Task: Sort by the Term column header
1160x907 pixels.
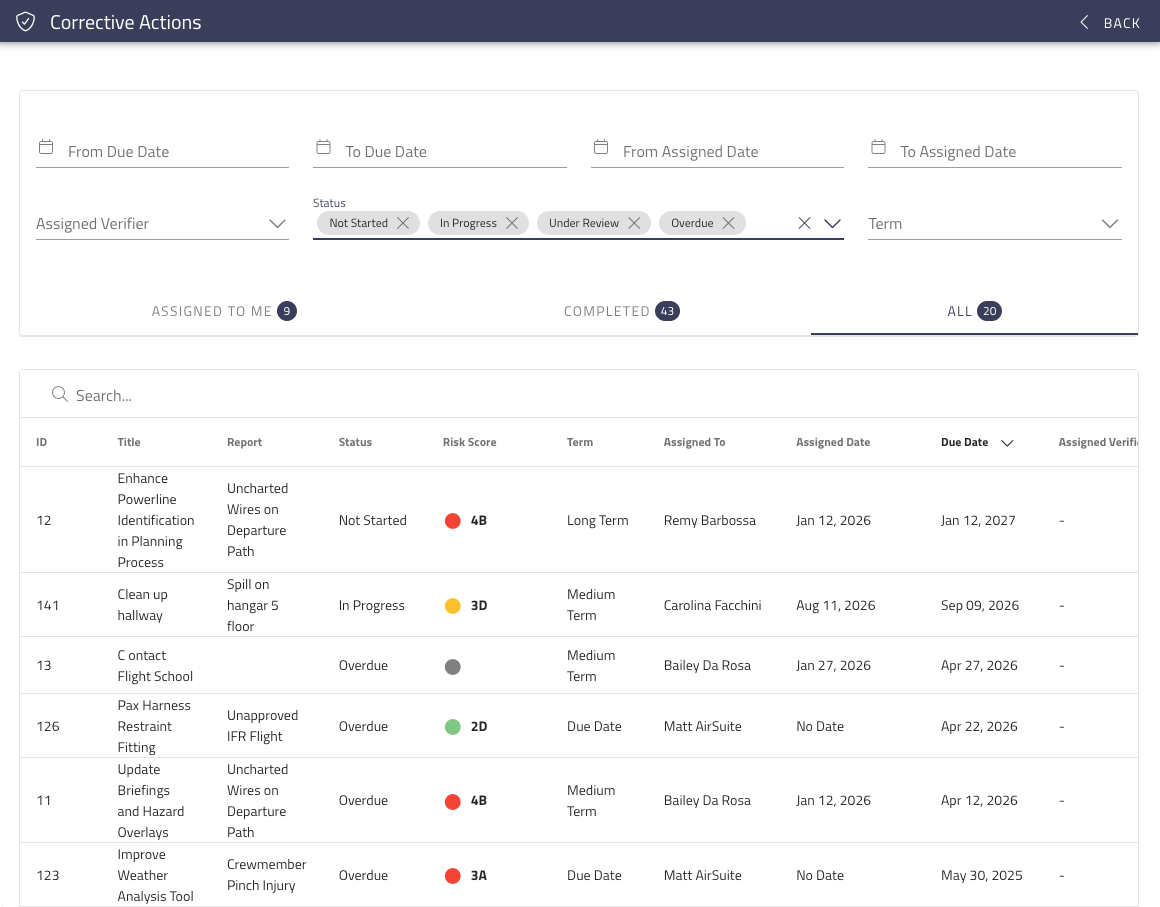Action: point(580,442)
